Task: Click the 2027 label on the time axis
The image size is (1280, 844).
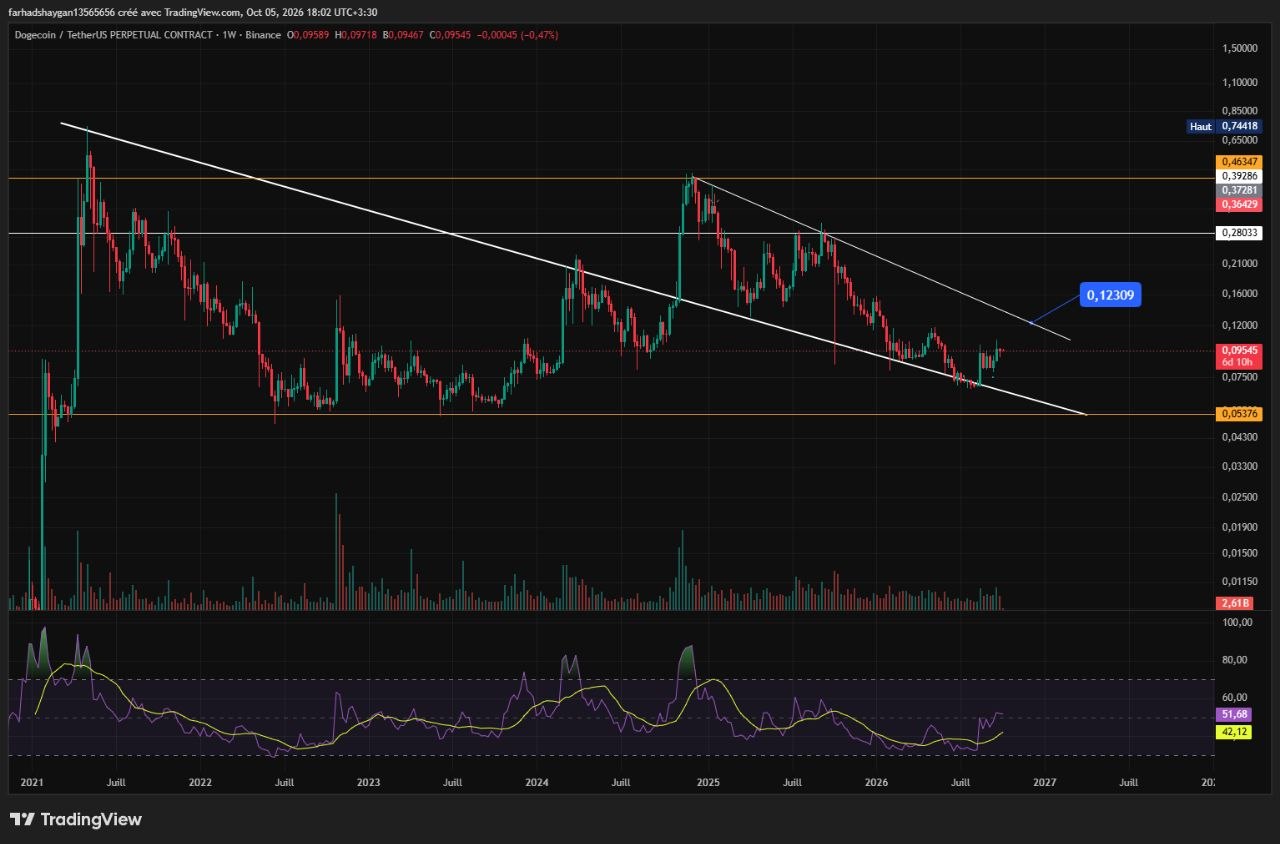Action: [1045, 782]
